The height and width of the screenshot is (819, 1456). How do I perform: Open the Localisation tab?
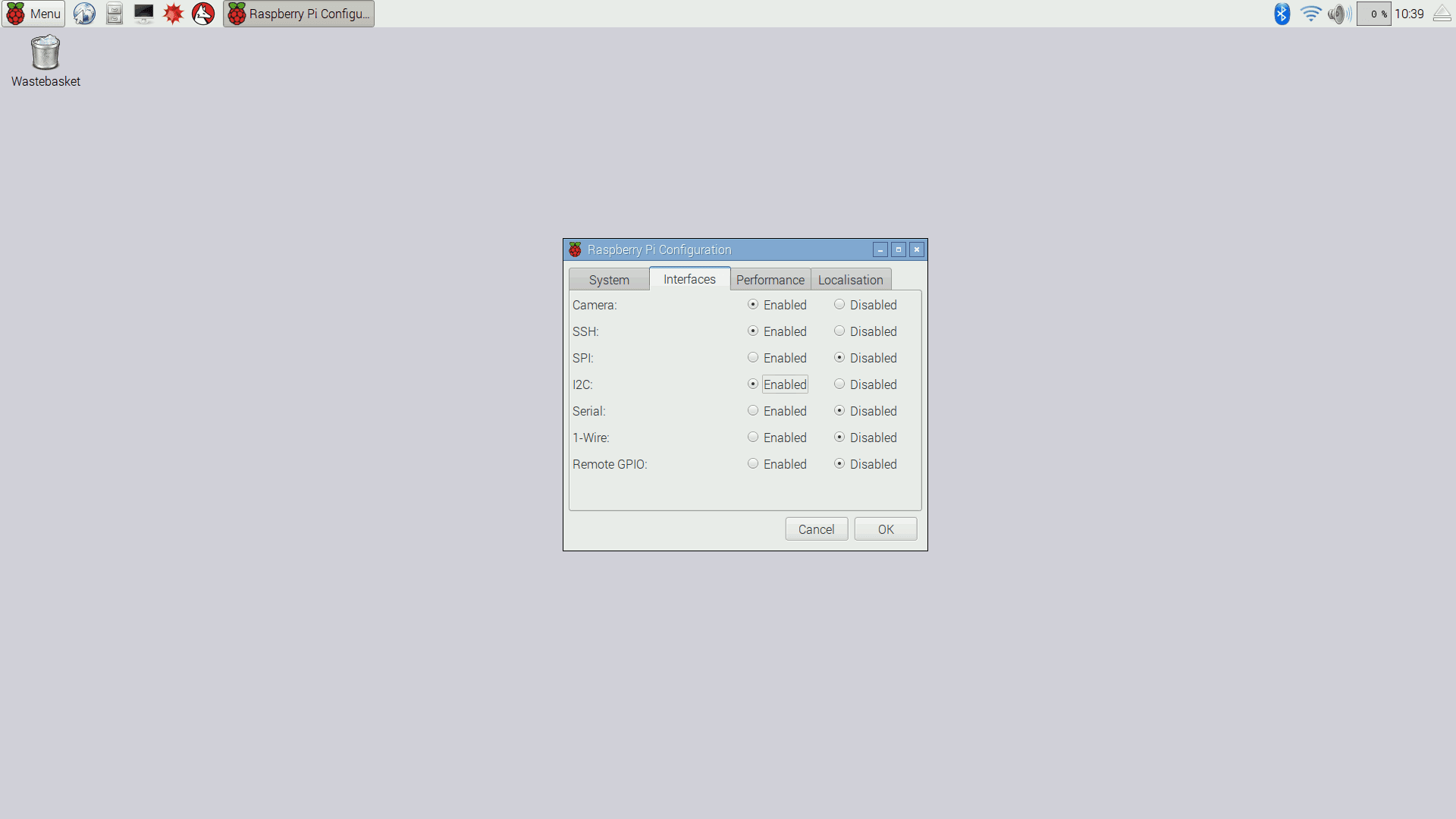coord(851,279)
